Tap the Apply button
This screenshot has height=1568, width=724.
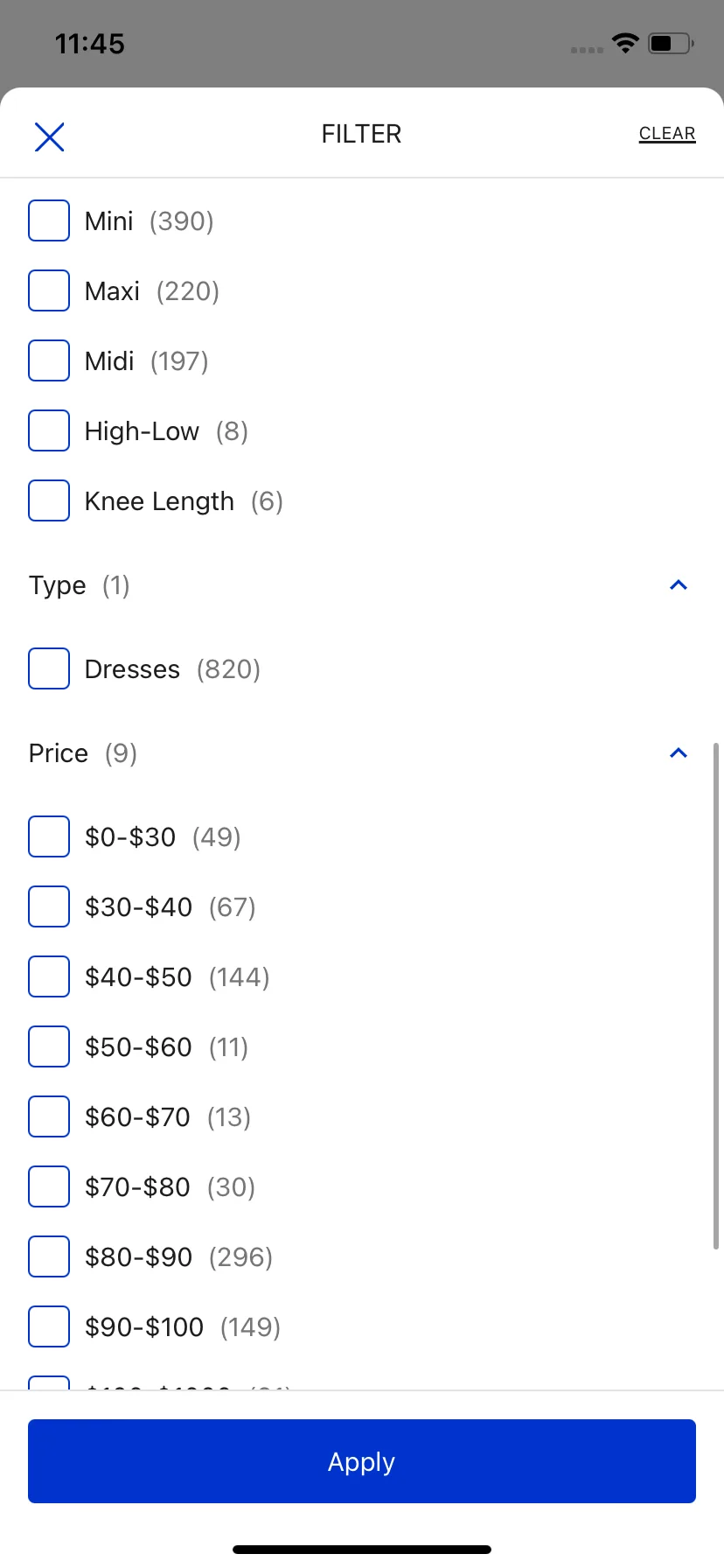[x=362, y=1461]
